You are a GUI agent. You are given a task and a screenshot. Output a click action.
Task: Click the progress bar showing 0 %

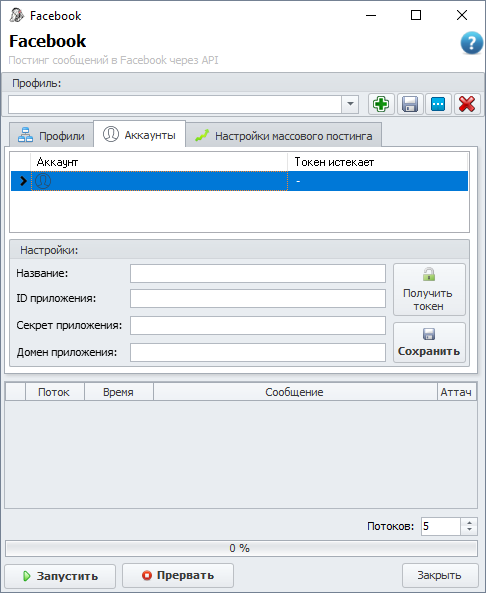pyautogui.click(x=241, y=548)
